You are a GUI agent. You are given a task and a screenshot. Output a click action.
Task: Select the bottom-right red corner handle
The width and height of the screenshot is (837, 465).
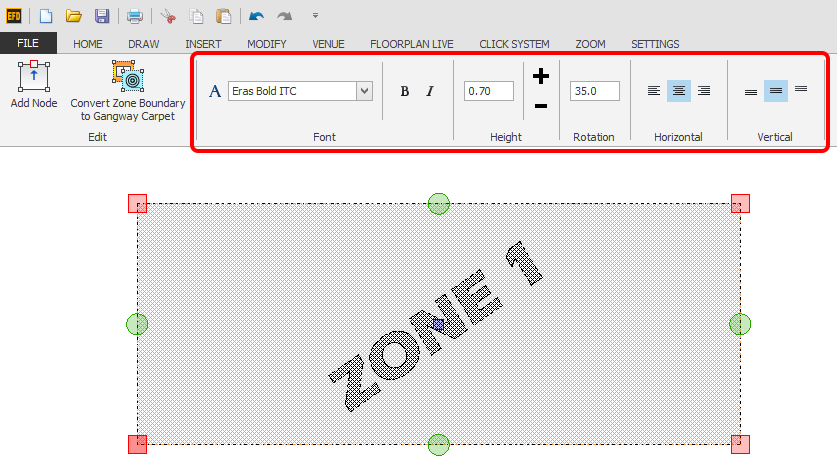740,444
